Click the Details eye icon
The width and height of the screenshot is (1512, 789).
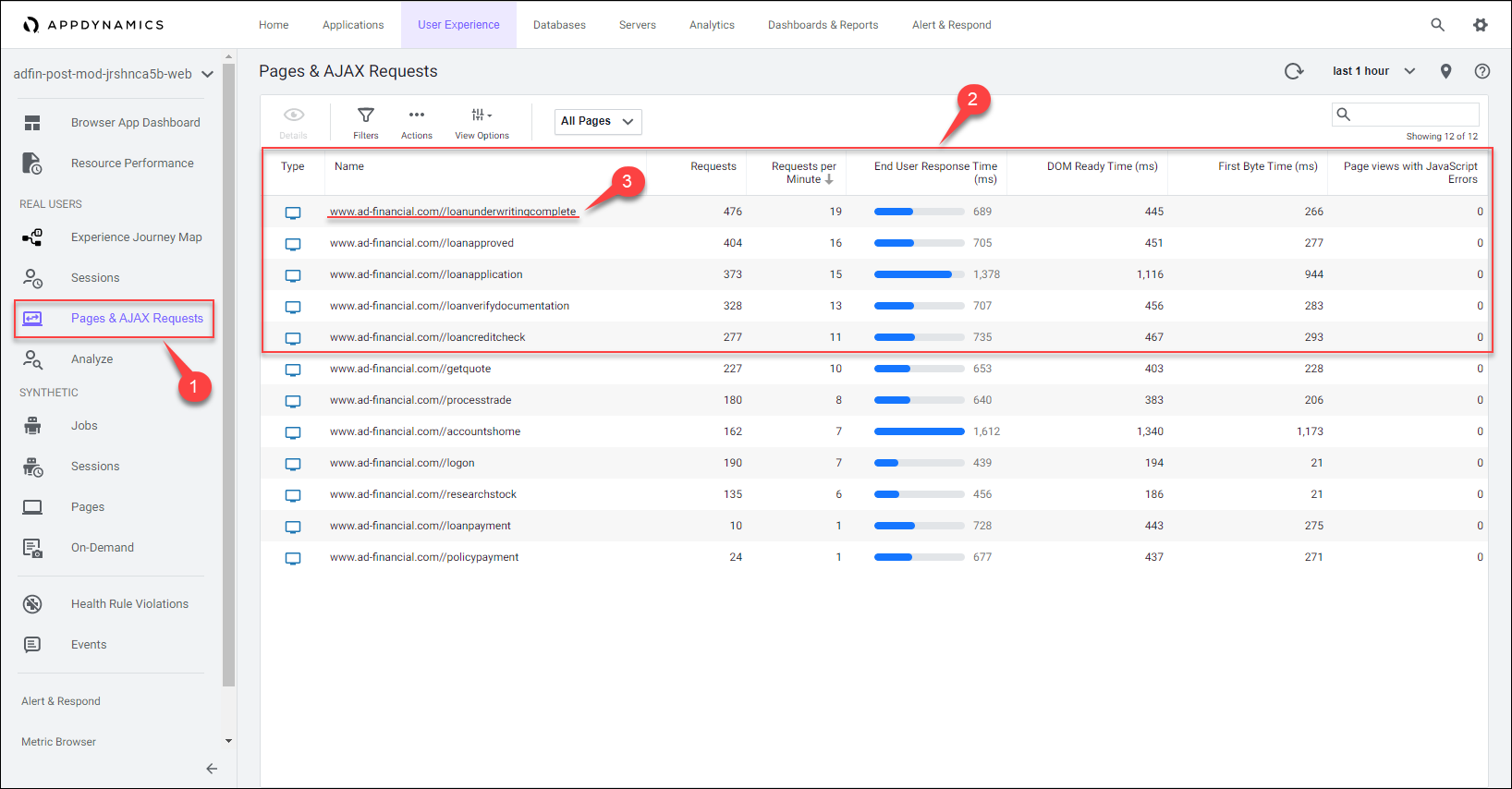293,115
